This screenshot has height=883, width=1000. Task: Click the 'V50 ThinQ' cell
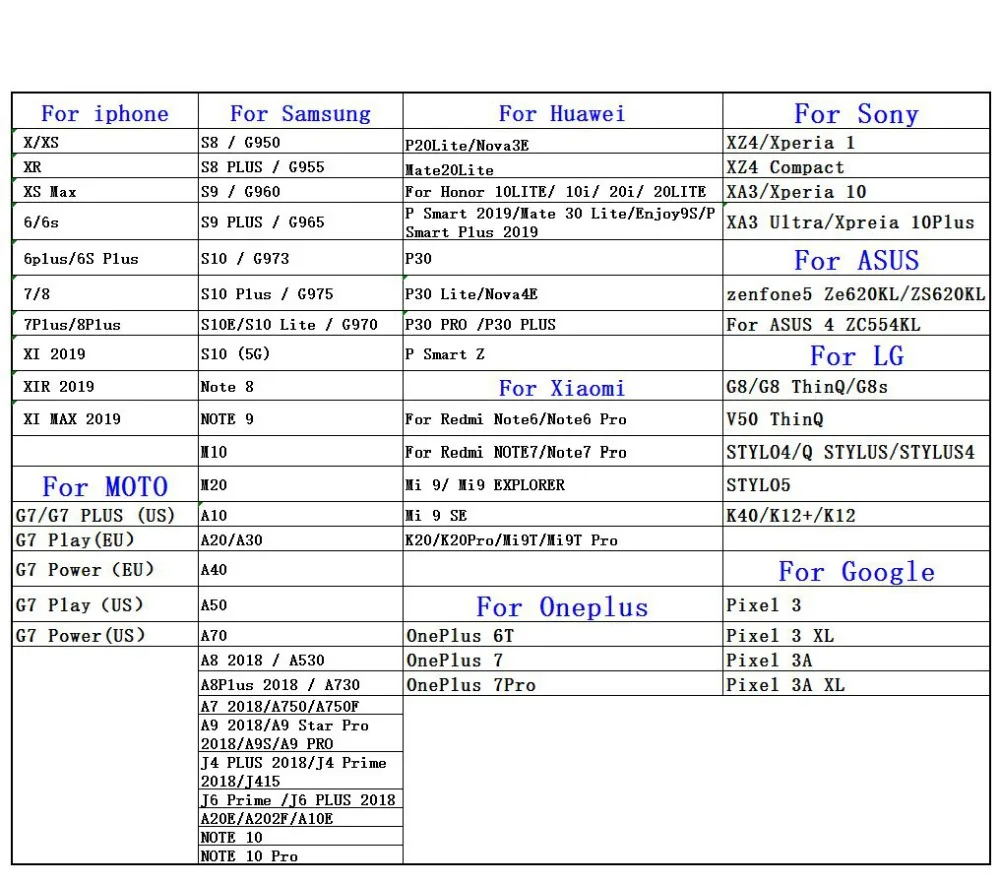pos(857,418)
